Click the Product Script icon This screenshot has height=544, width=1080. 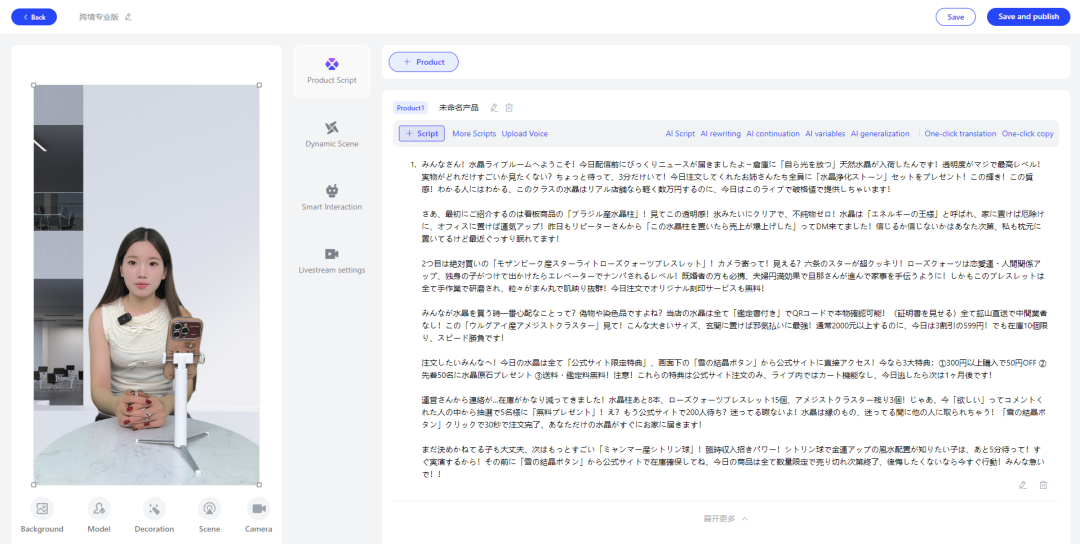332,64
